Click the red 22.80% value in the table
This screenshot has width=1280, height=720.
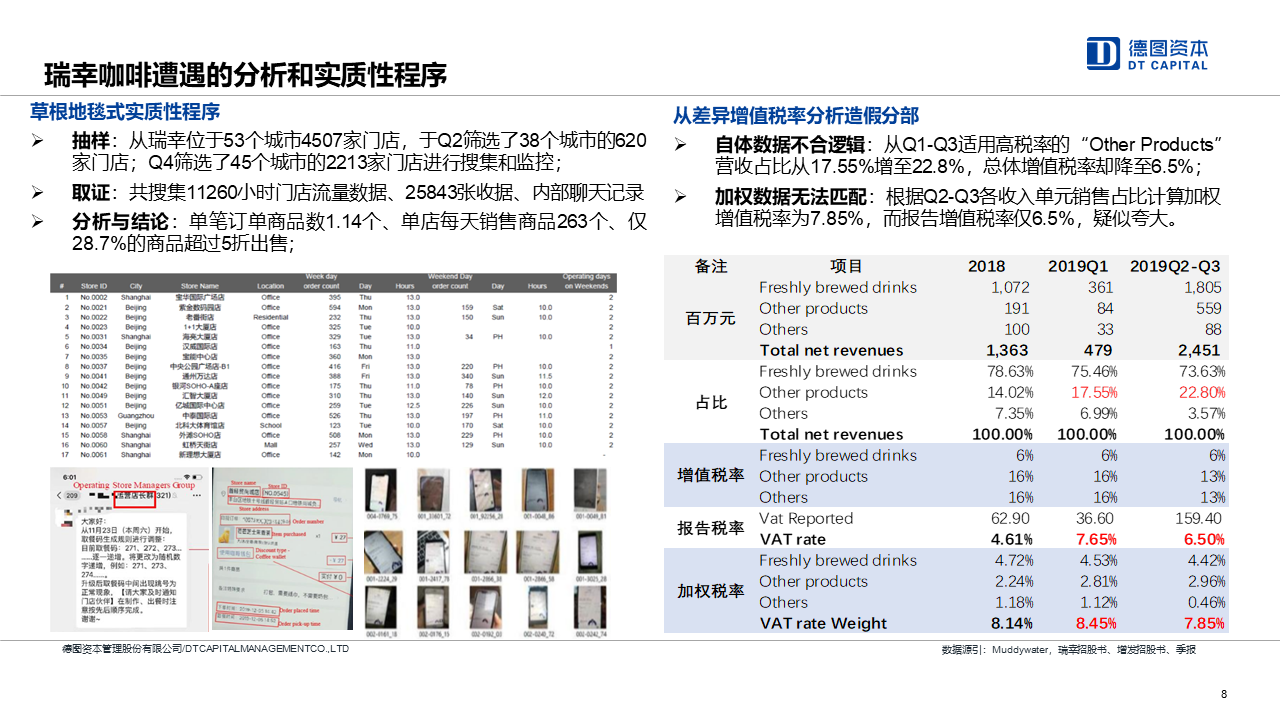tap(1201, 392)
